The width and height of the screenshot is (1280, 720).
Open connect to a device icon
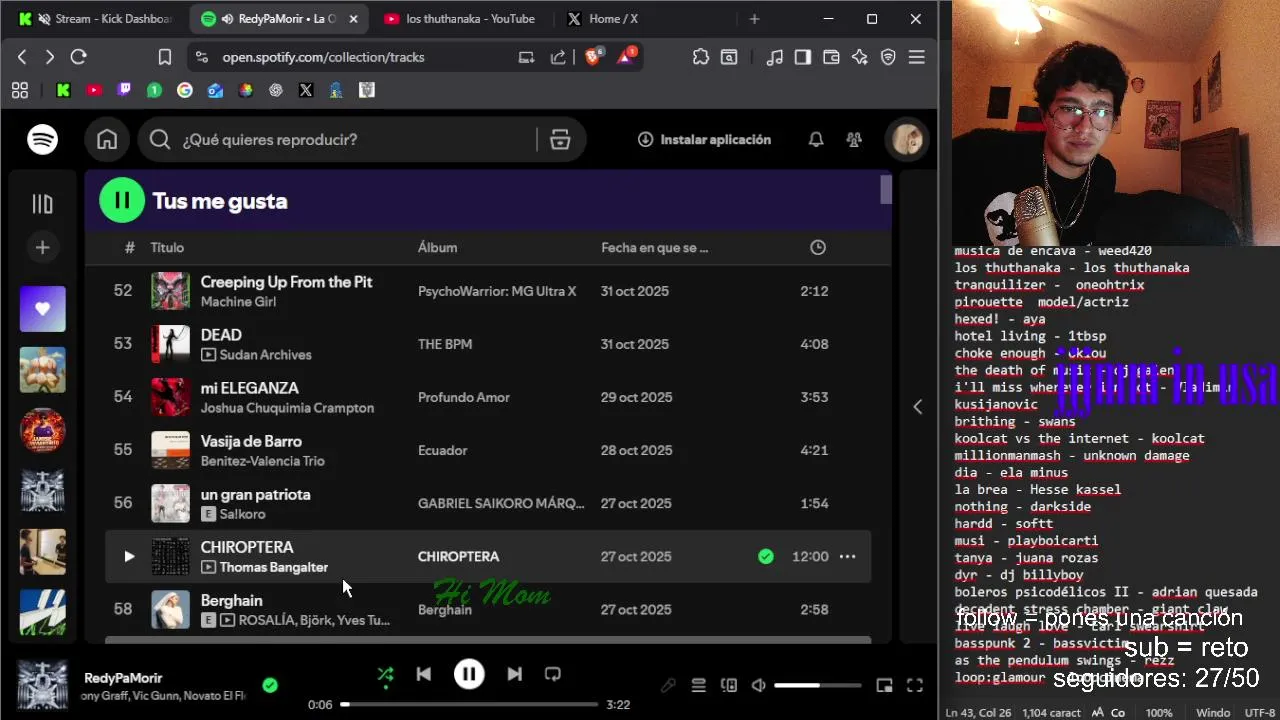pos(729,685)
